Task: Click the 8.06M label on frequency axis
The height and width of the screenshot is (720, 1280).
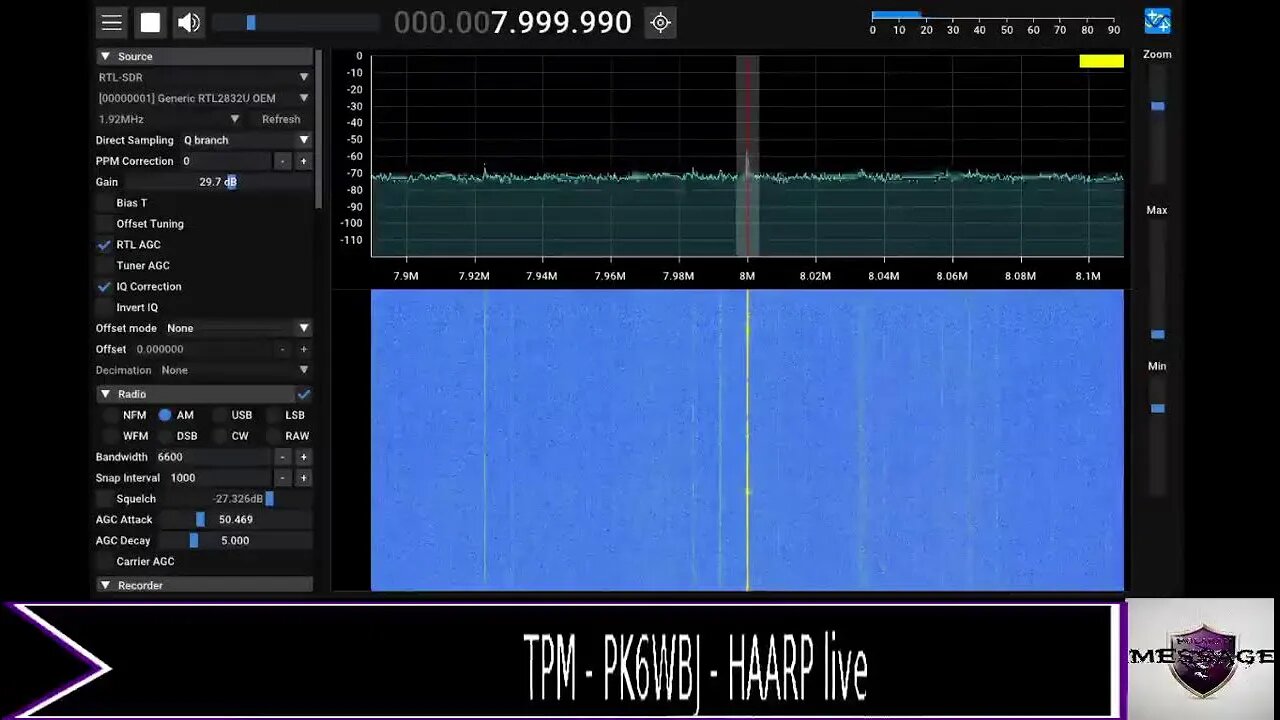Action: 952,276
